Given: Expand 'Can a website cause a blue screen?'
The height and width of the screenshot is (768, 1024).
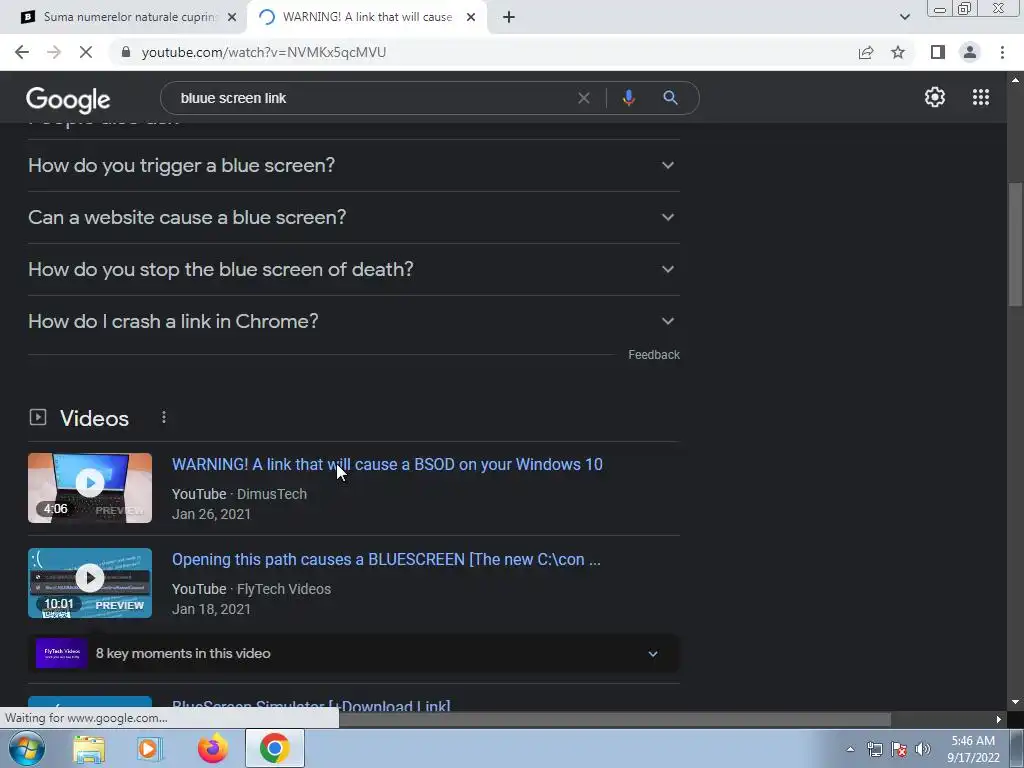Looking at the screenshot, I should tap(353, 217).
